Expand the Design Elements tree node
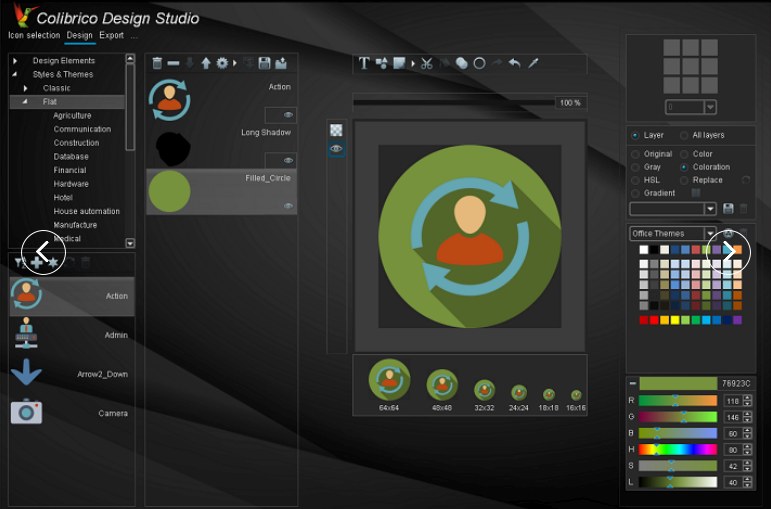The height and width of the screenshot is (509, 771). pos(15,61)
